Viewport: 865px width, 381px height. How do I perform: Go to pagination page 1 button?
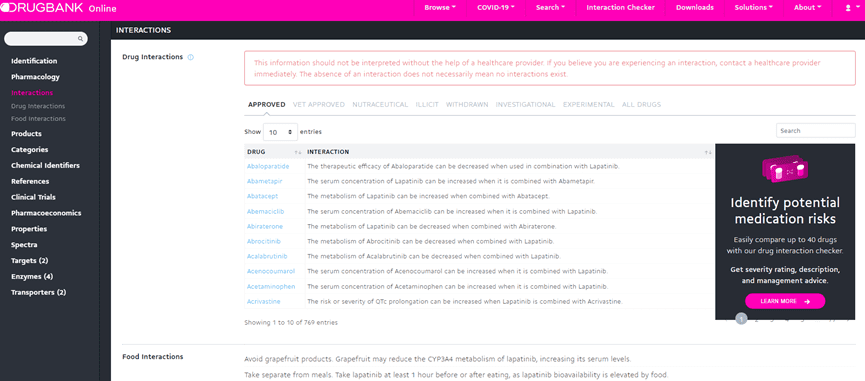tap(741, 319)
